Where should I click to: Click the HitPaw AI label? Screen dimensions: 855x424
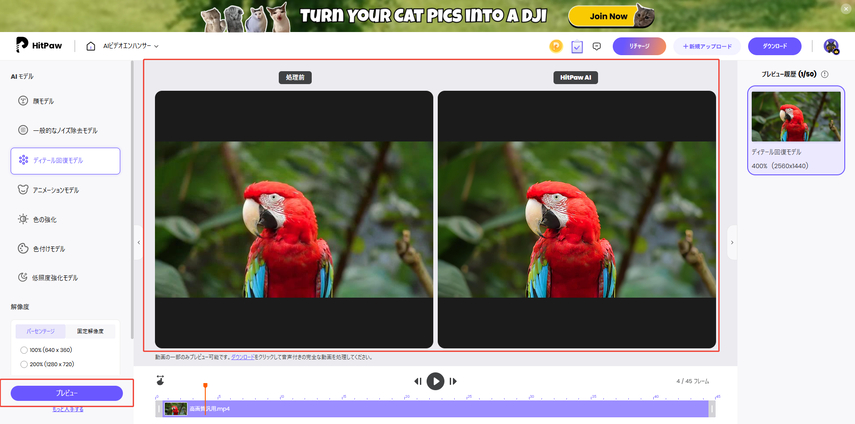576,78
